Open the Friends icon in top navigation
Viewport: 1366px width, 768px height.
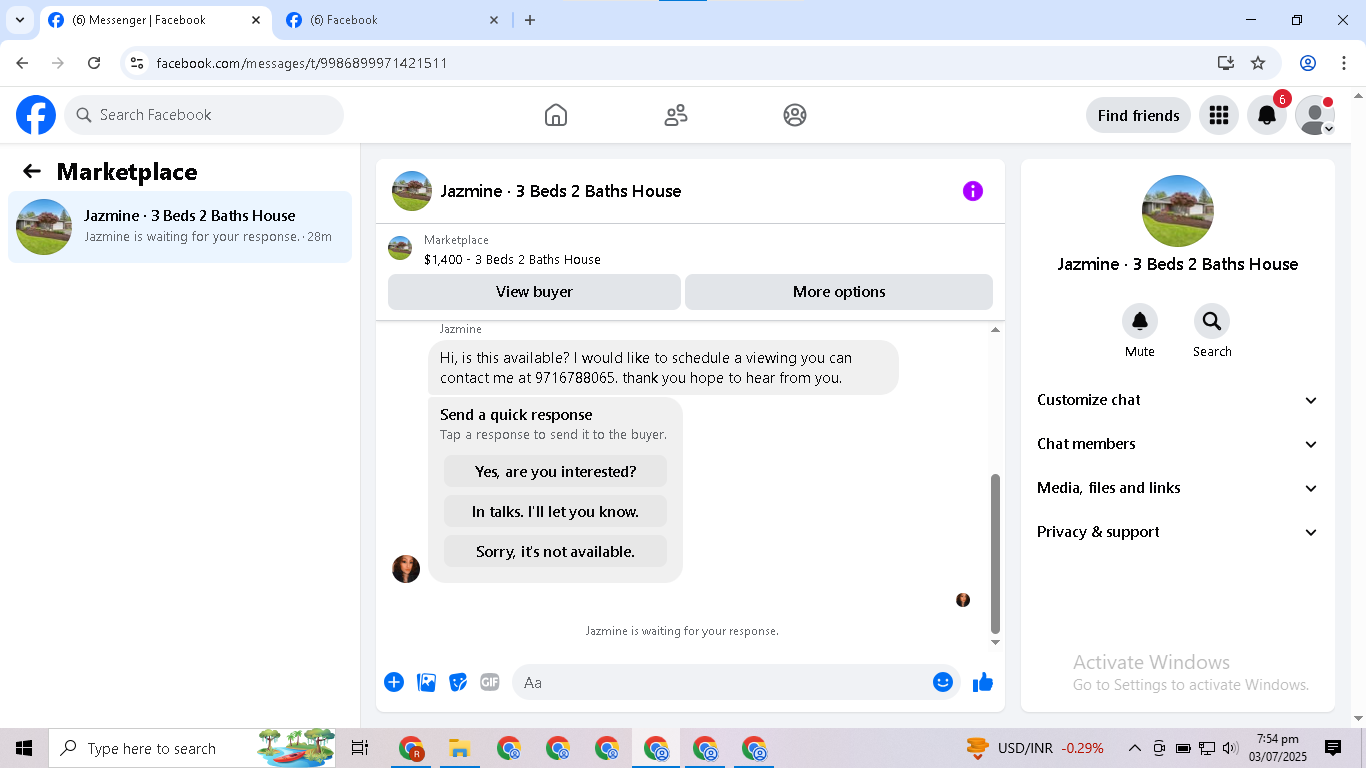(x=676, y=115)
